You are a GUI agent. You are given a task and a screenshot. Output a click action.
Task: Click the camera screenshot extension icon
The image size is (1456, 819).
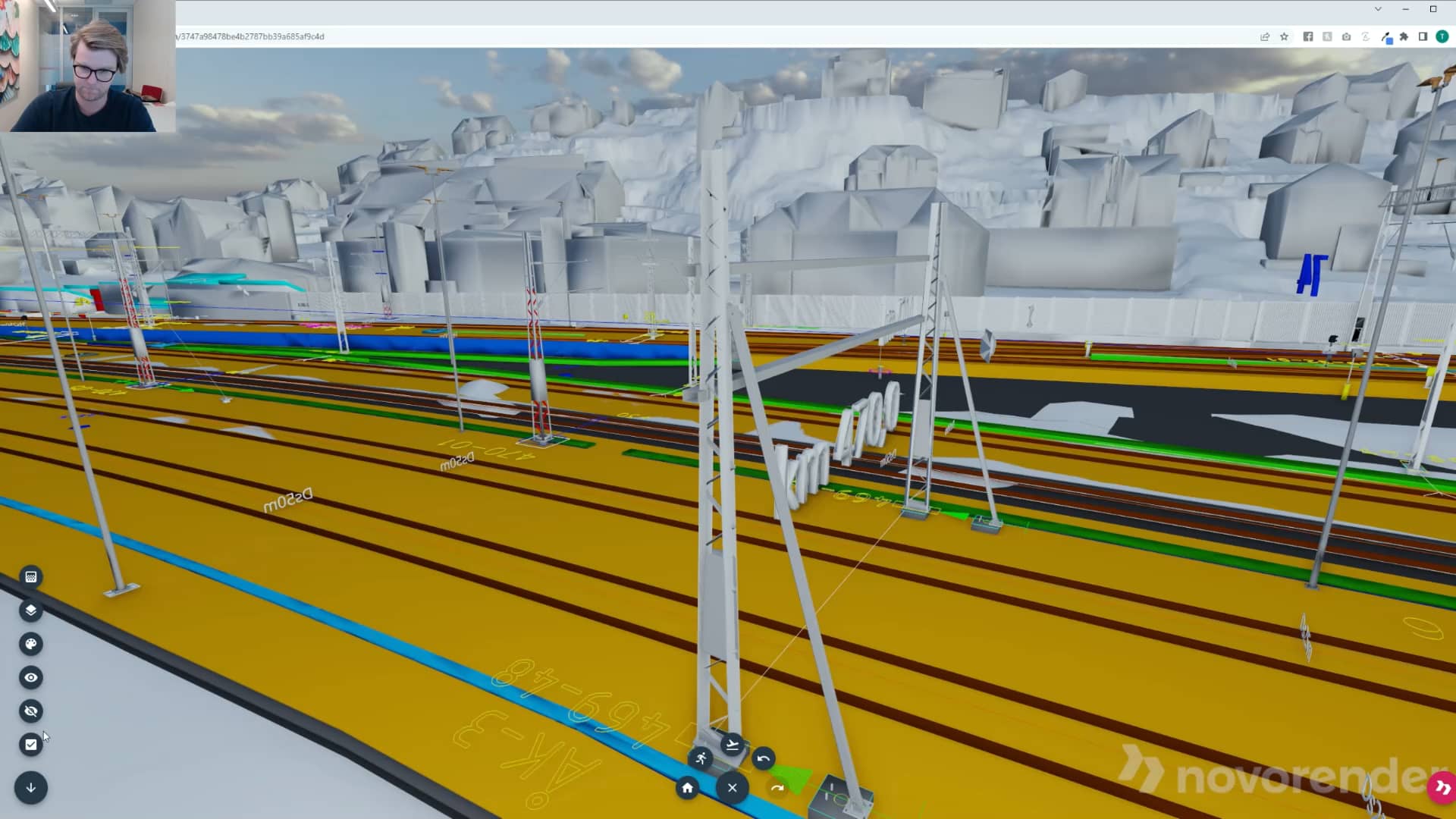pos(1347,36)
